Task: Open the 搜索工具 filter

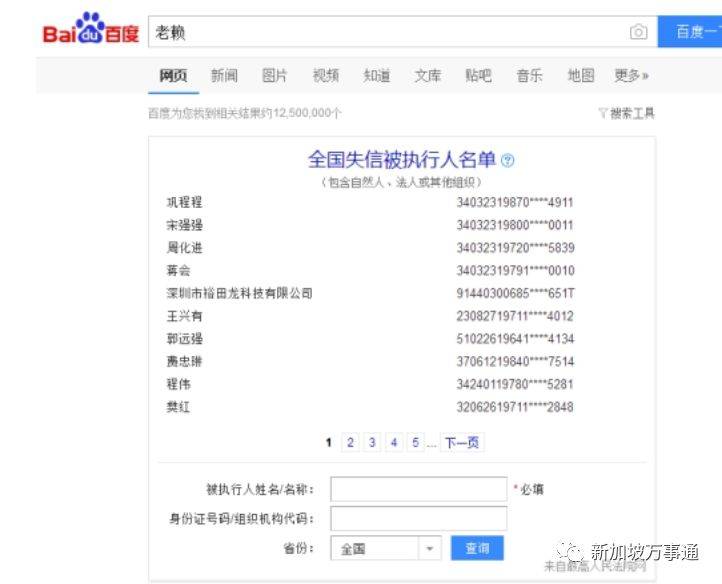Action: tap(626, 113)
